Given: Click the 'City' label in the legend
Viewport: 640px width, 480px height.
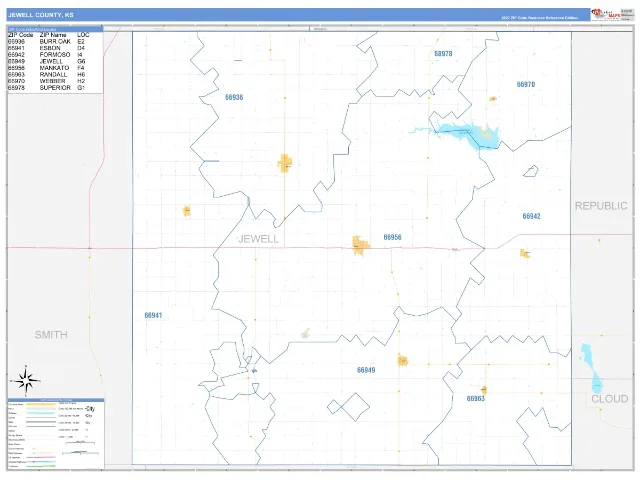Looking at the screenshot, I should point(91,409).
